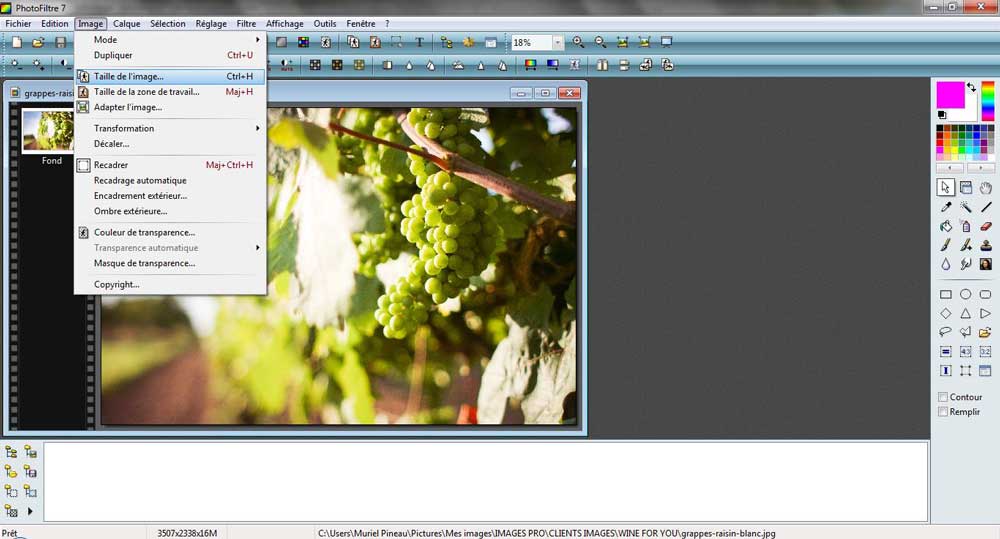
Task: Choose the triangle selection shape
Action: coord(966,313)
